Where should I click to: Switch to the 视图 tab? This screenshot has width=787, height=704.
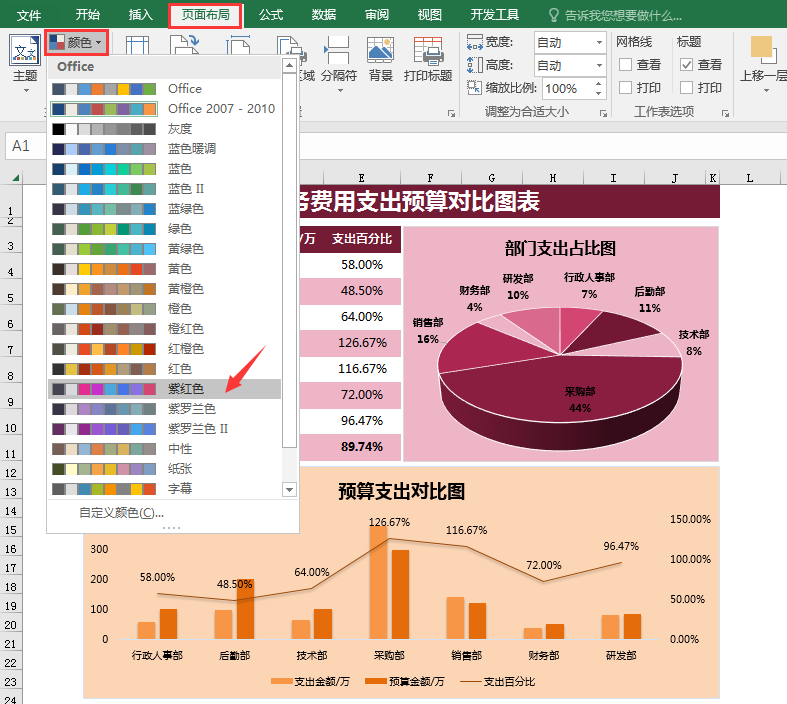coord(430,15)
